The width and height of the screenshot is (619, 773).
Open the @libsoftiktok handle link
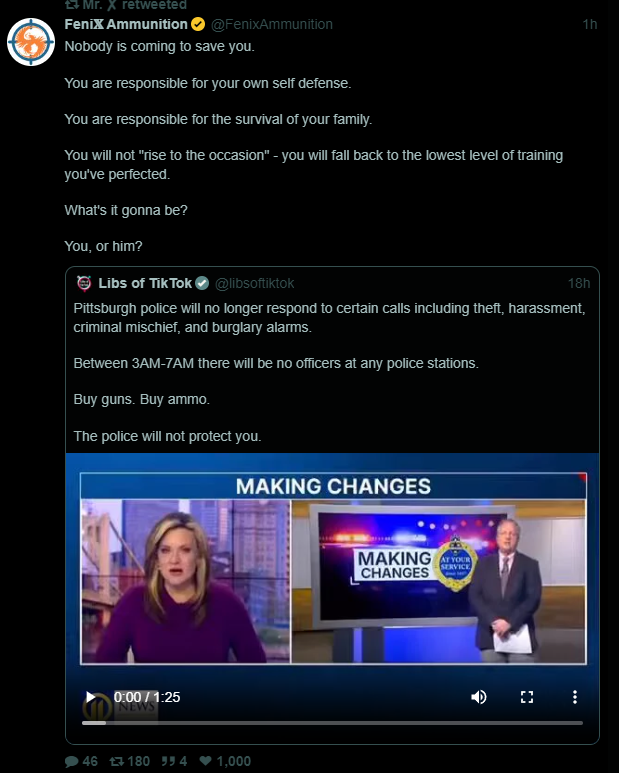254,283
